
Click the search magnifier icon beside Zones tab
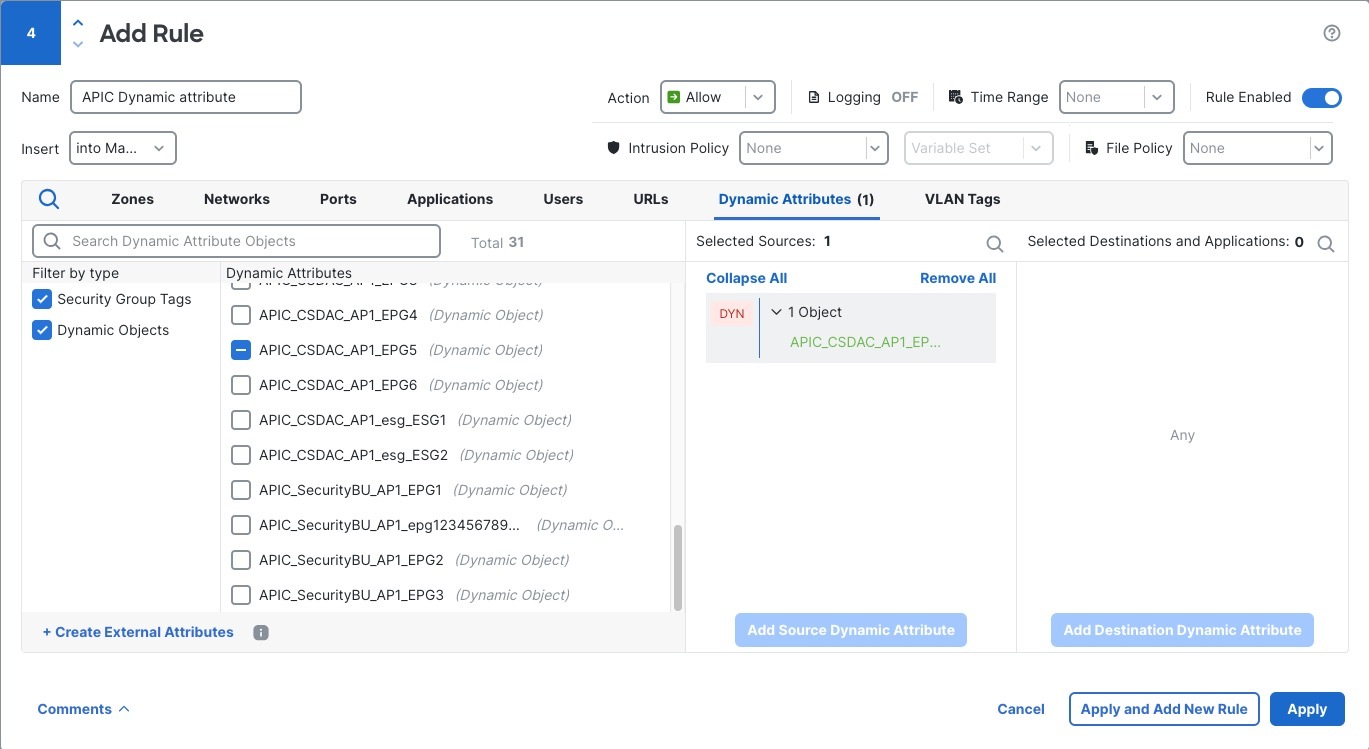click(x=49, y=199)
